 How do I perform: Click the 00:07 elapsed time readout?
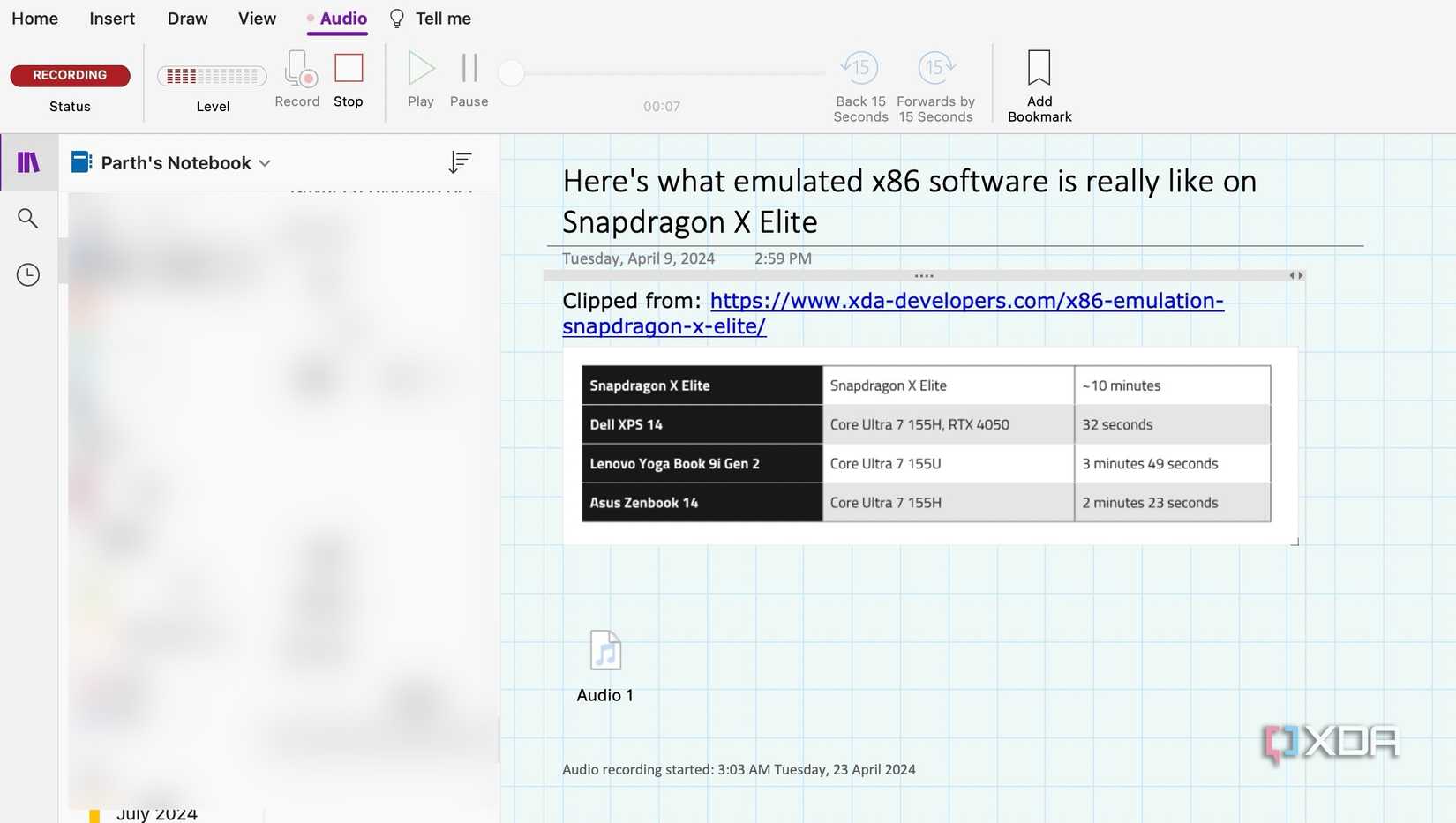[x=662, y=107]
